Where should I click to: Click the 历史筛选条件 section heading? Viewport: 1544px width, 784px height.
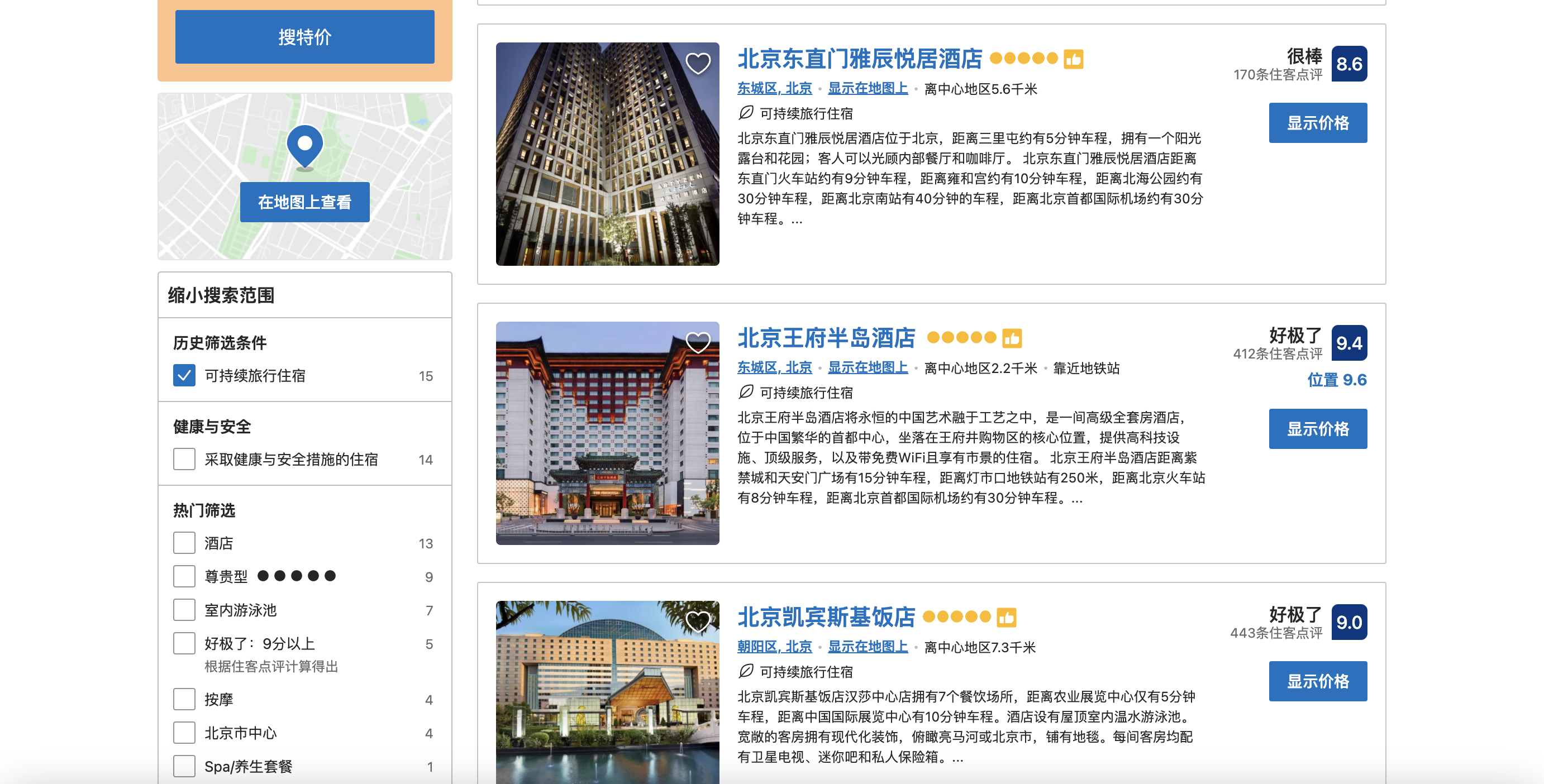click(x=220, y=343)
